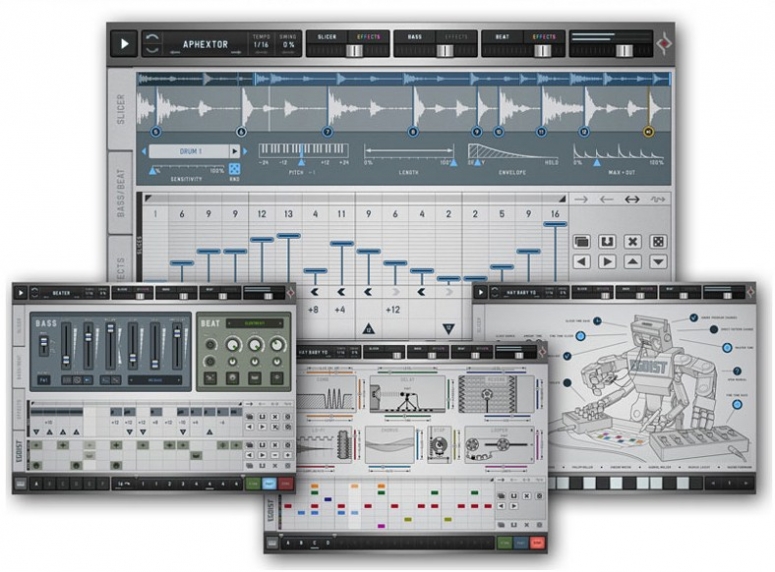Toggle the BEAT track button in top bar
775x572 pixels.
point(502,37)
